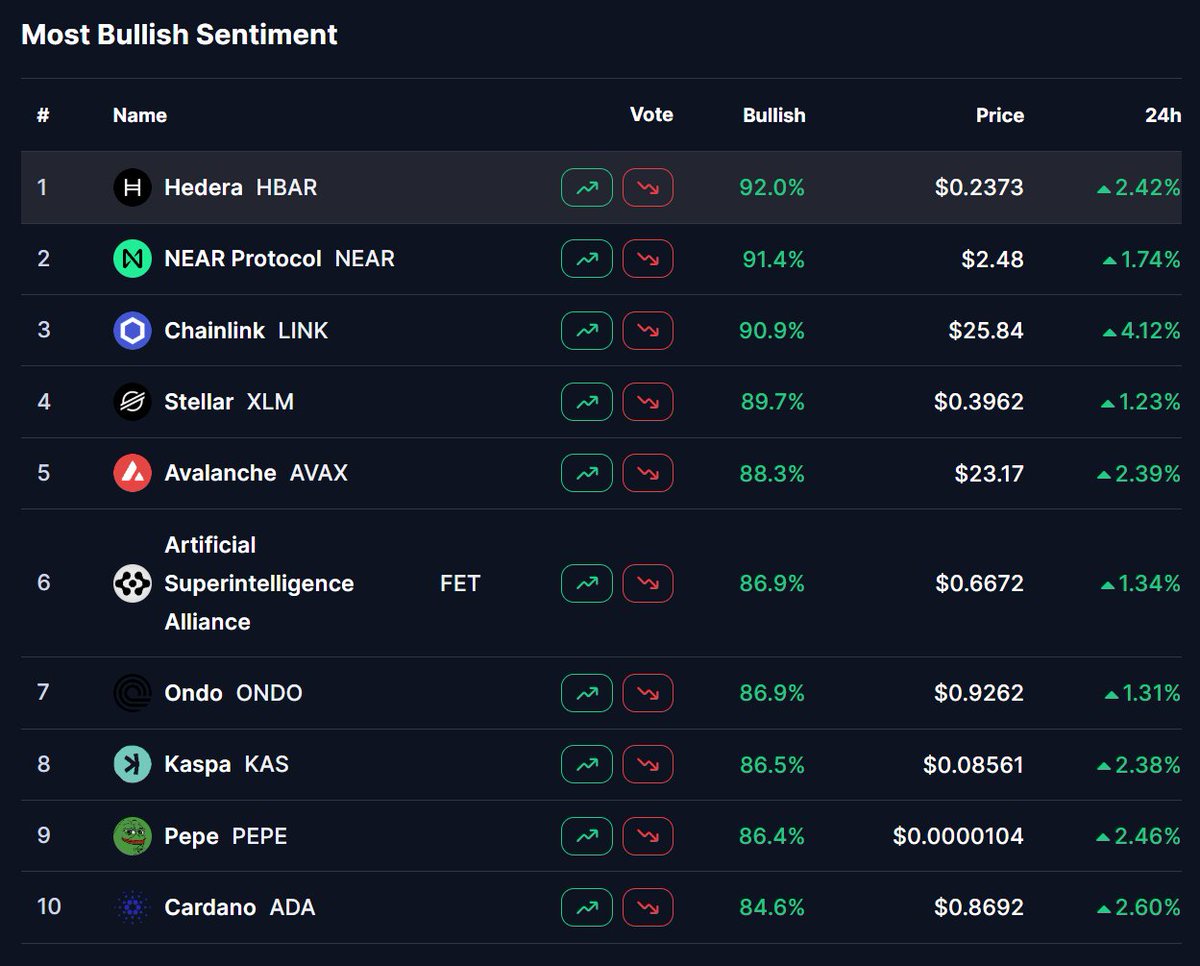Vote bullish on Ondo
The width and height of the screenshot is (1200, 966).
[587, 693]
